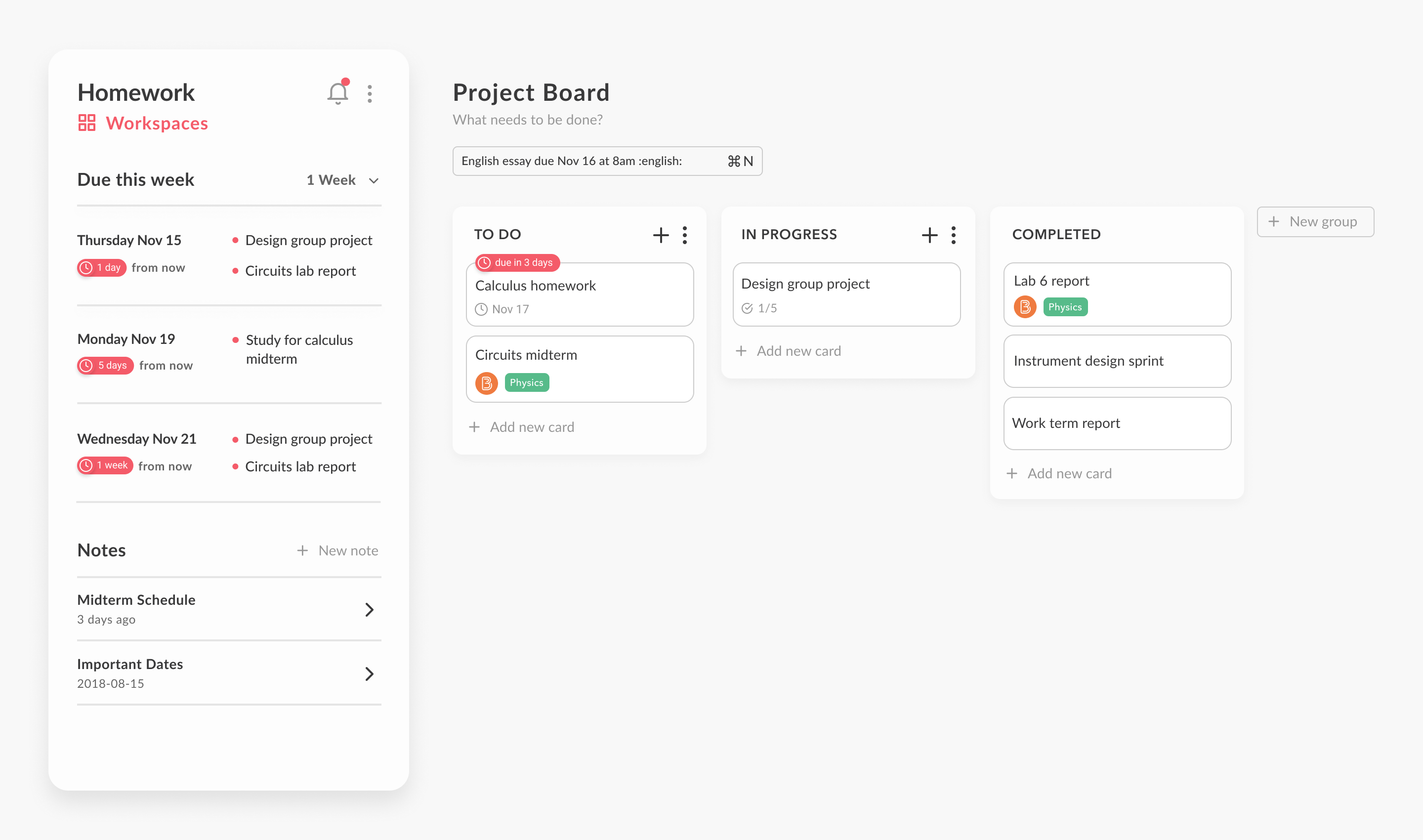Click the English essay quick-add input field
The width and height of the screenshot is (1423, 840).
click(x=607, y=161)
